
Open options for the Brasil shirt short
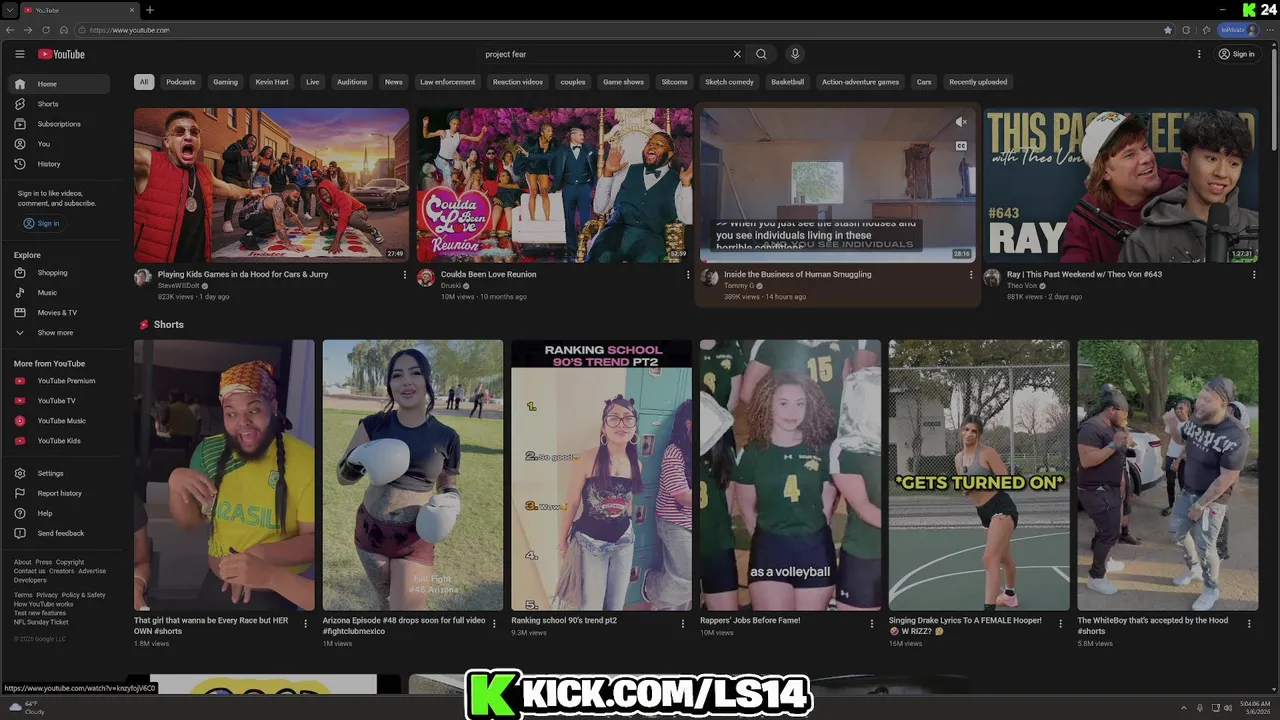pyautogui.click(x=306, y=624)
